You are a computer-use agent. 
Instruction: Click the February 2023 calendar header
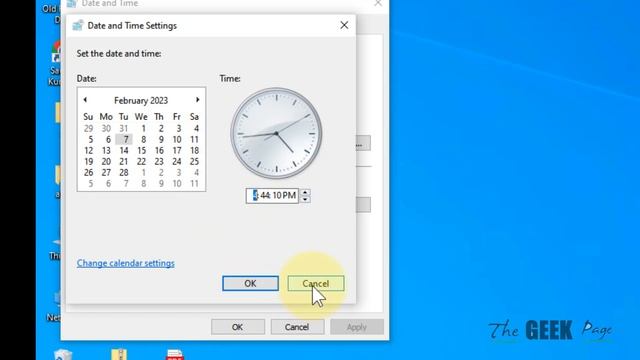(141, 100)
